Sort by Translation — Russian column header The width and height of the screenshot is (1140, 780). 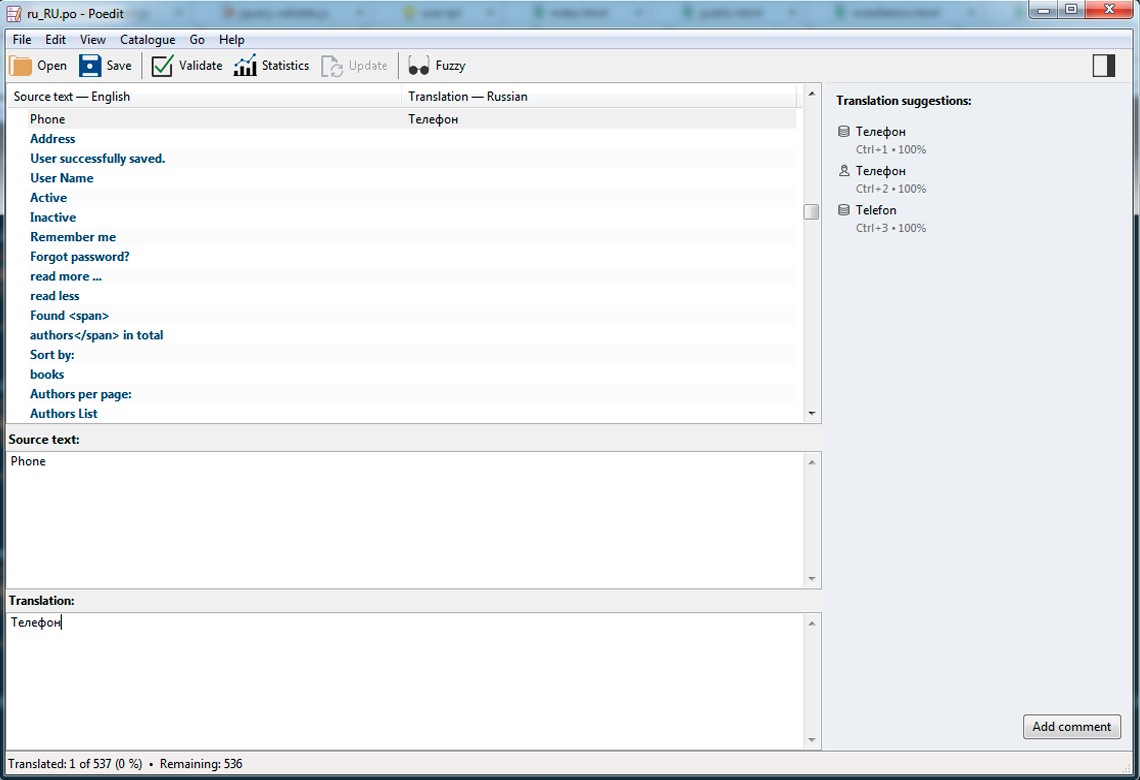click(x=600, y=97)
